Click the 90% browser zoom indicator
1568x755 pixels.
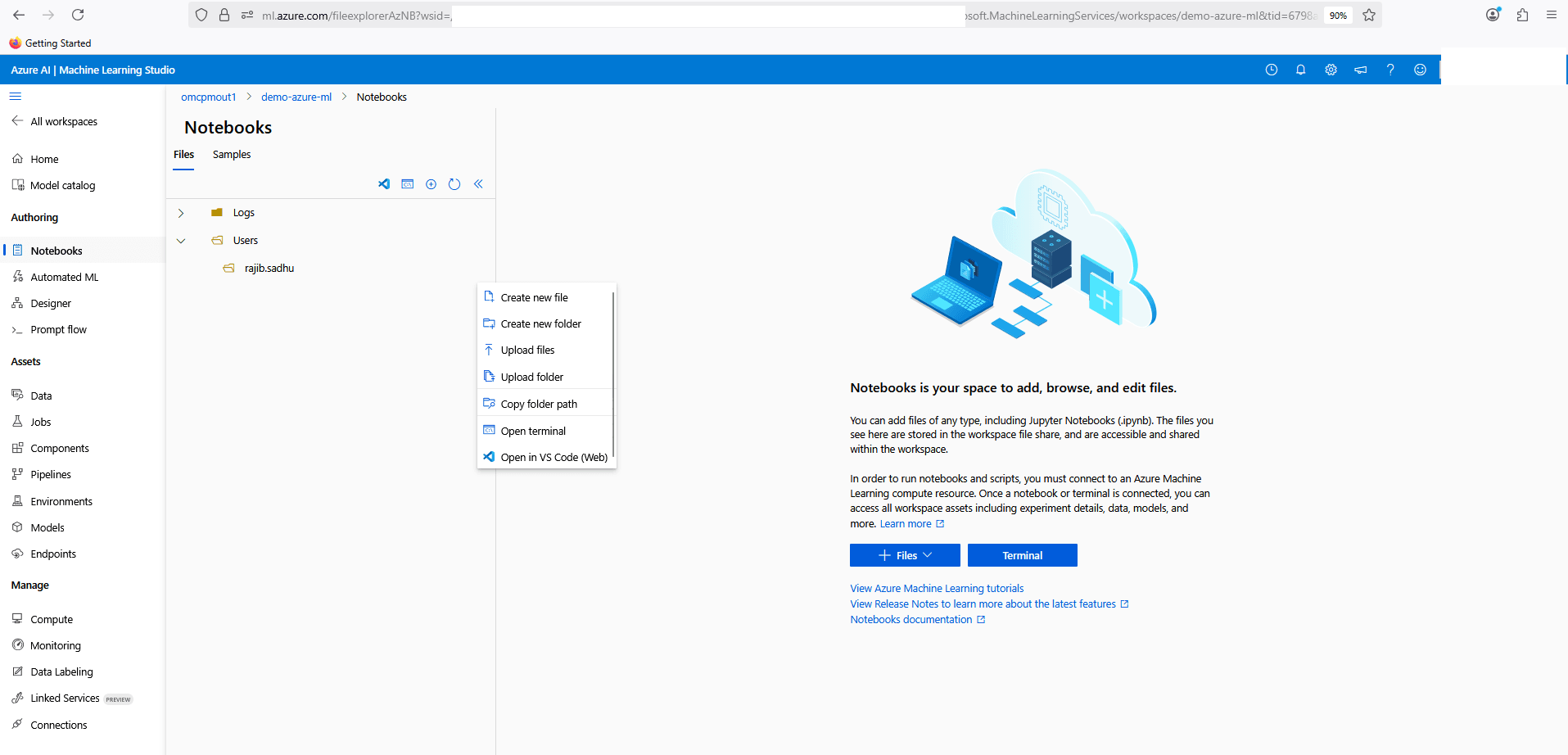point(1337,15)
